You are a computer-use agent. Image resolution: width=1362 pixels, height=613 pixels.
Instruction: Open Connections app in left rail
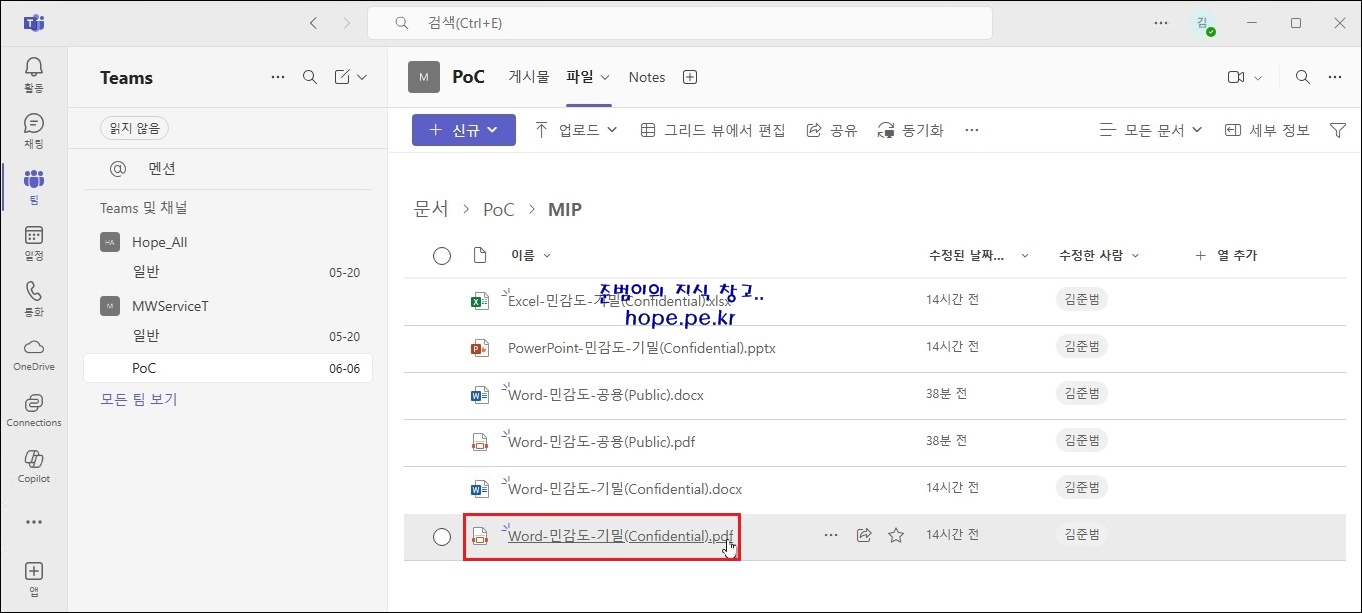click(x=34, y=410)
